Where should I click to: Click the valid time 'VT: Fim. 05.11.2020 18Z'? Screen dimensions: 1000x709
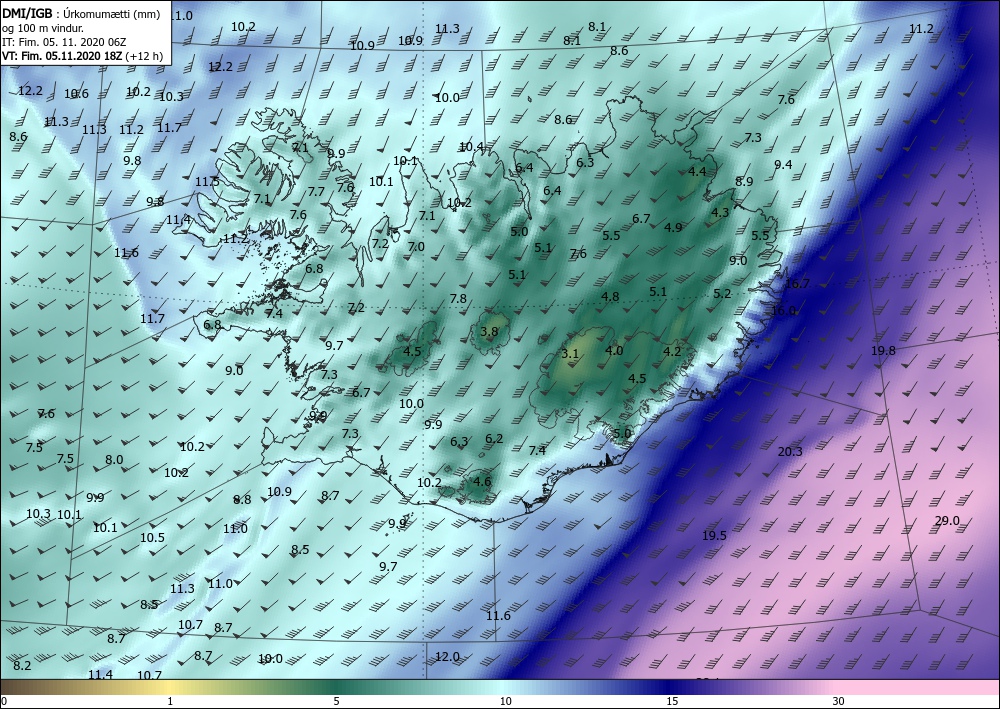(62, 56)
